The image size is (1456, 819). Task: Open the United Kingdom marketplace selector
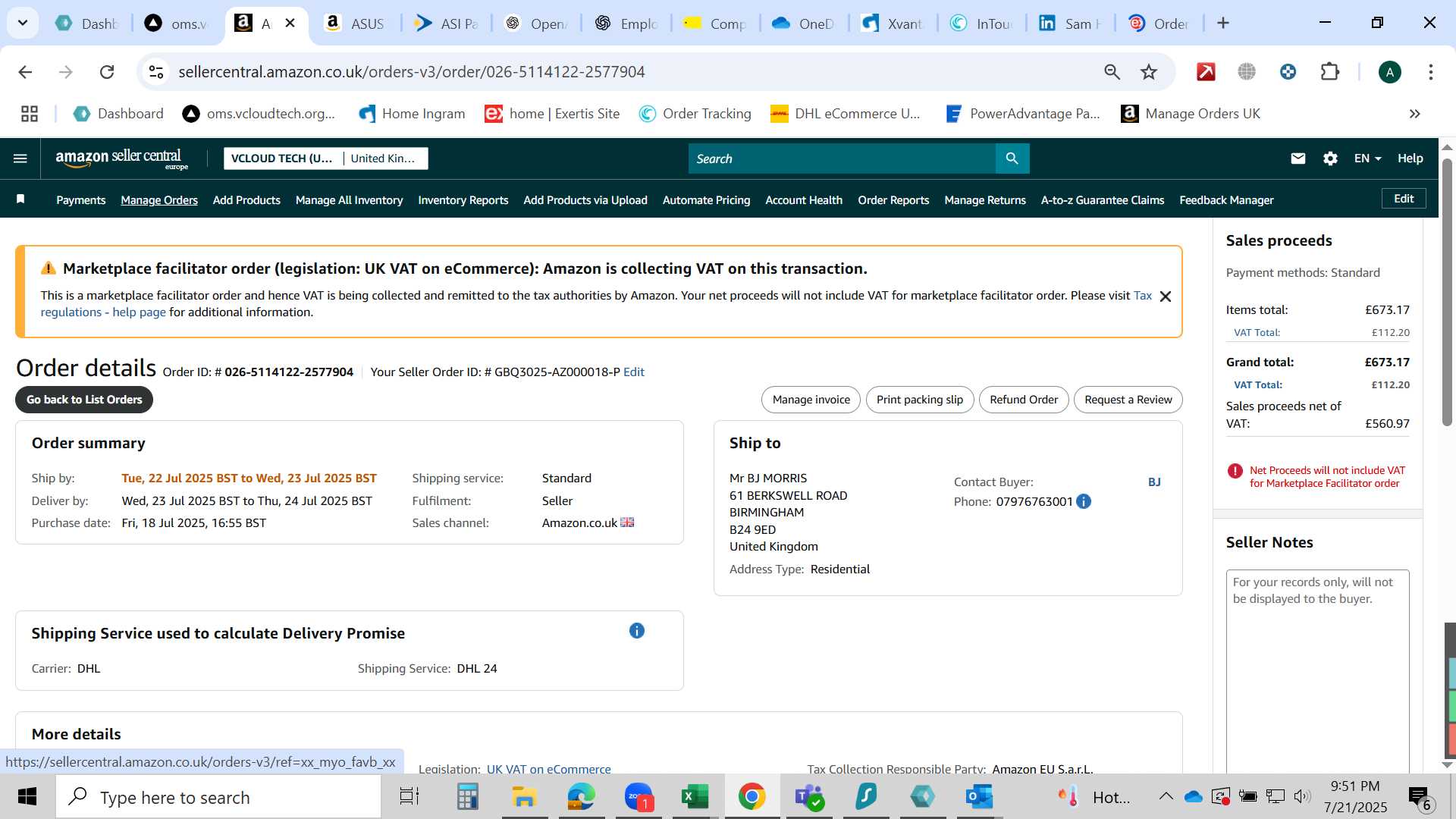(383, 158)
